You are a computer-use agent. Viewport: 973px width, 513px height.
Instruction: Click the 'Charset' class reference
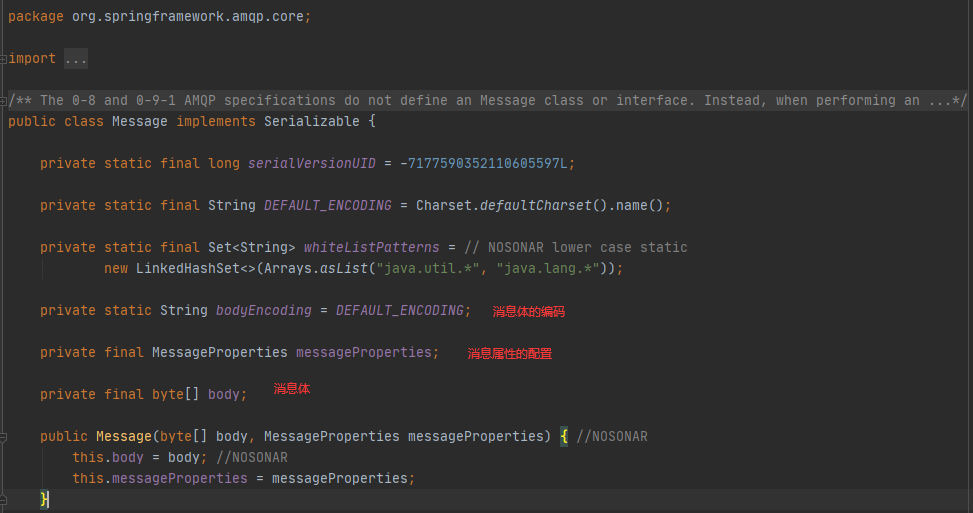[x=444, y=205]
